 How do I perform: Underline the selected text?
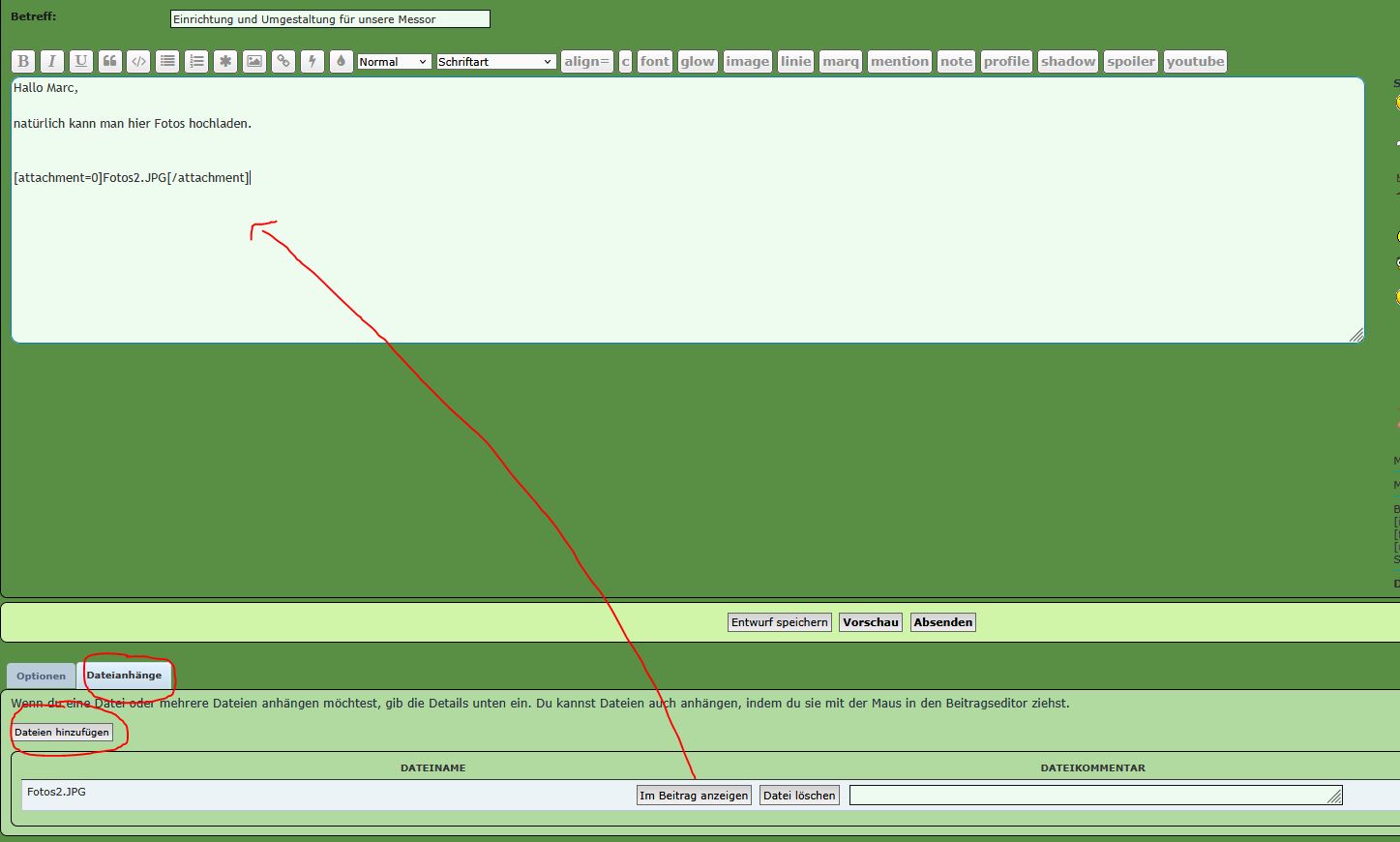point(81,61)
